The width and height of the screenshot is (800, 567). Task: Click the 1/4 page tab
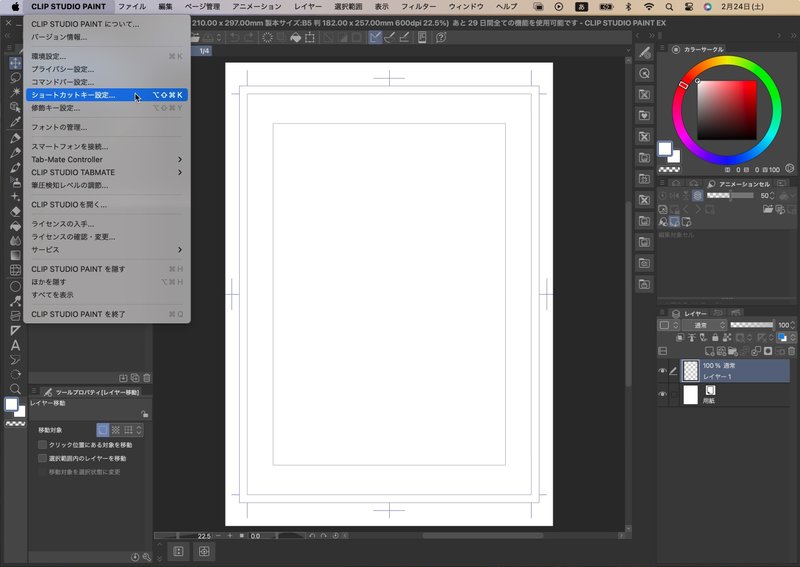pyautogui.click(x=204, y=51)
